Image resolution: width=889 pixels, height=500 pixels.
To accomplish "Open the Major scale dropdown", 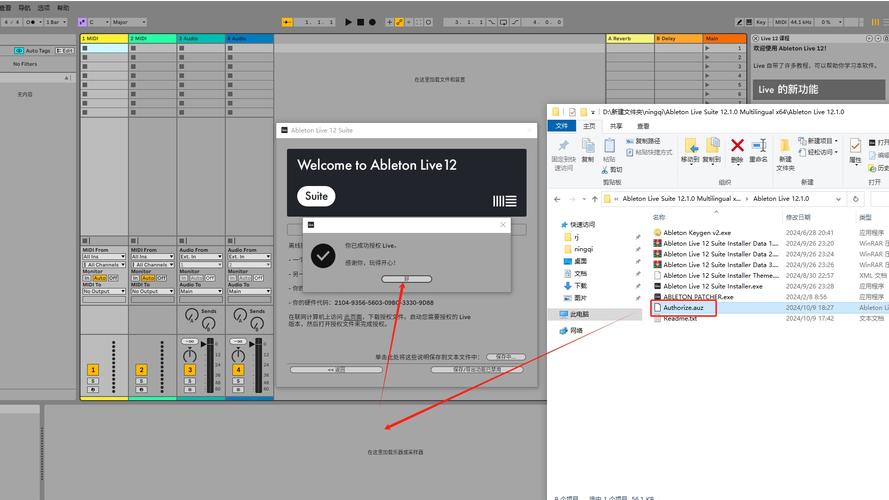I will tap(129, 22).
